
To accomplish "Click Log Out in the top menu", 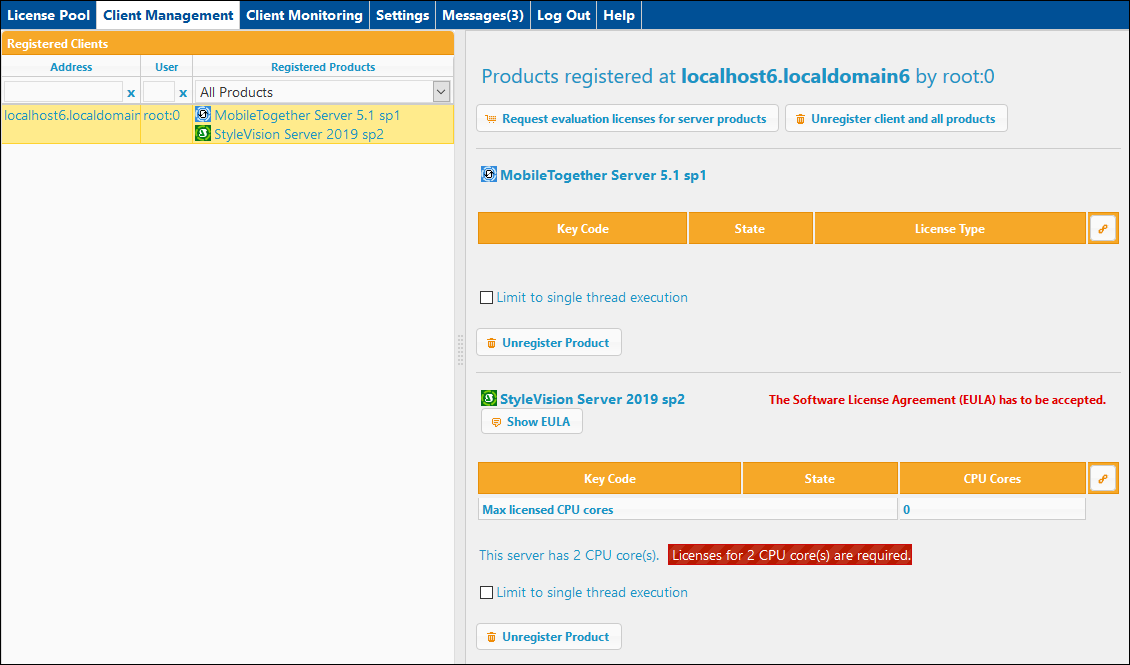I will (564, 15).
